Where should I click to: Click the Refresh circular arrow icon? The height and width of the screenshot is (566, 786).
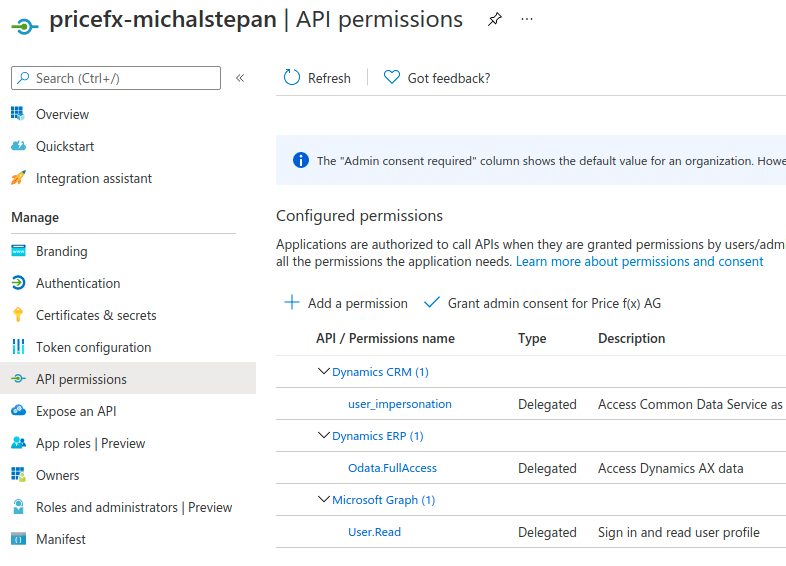coord(291,77)
